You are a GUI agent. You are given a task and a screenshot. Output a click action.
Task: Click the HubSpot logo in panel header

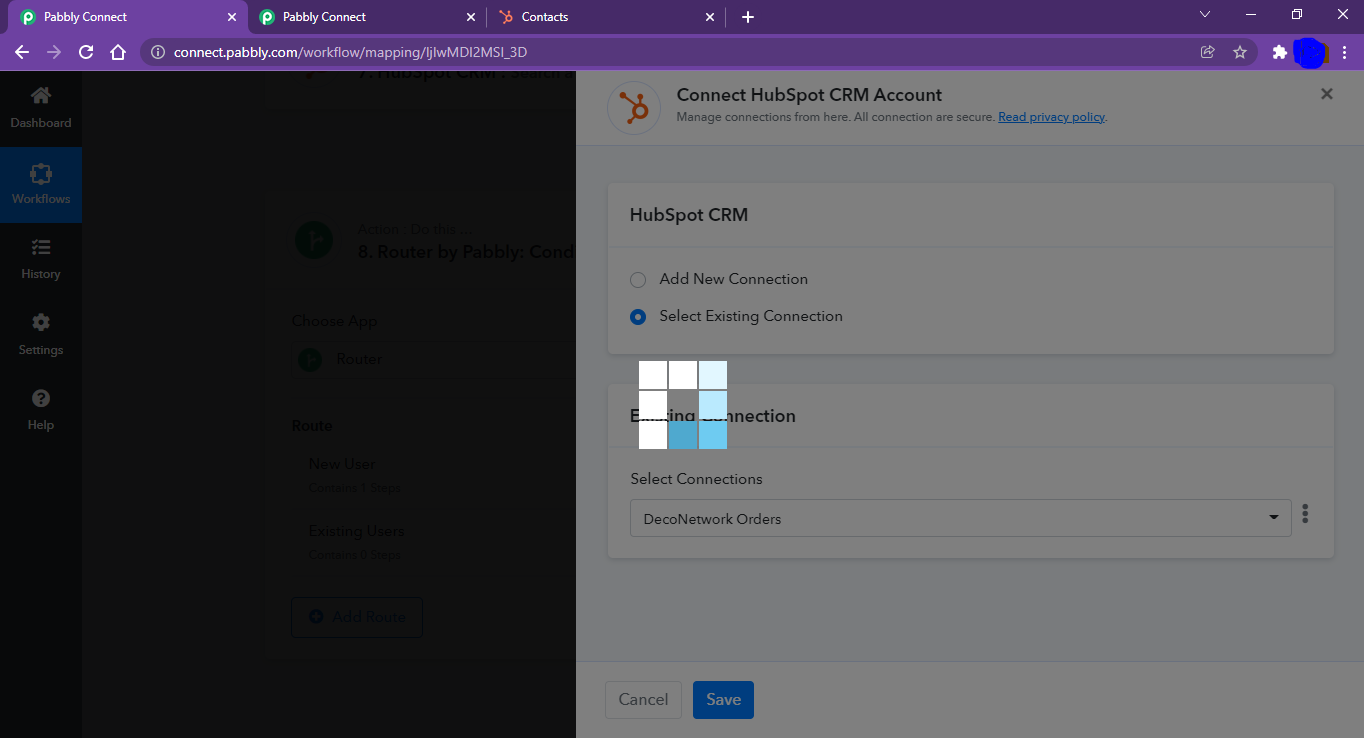[x=634, y=107]
